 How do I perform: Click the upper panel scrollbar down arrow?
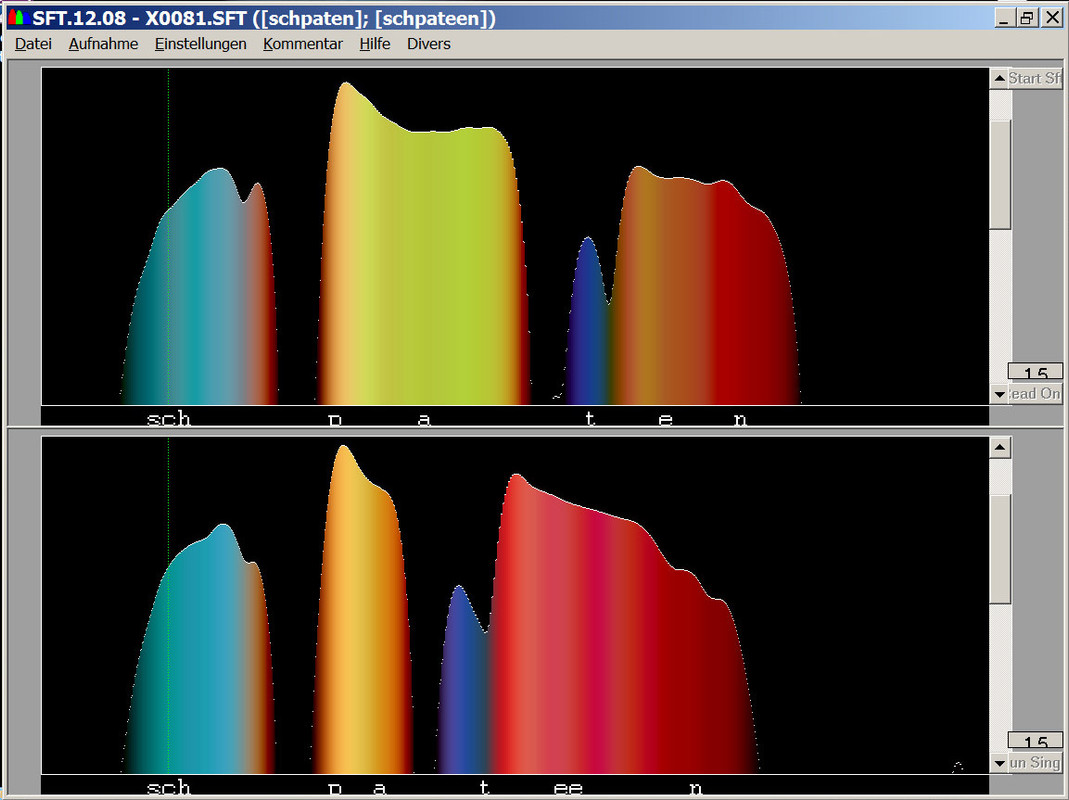point(999,394)
